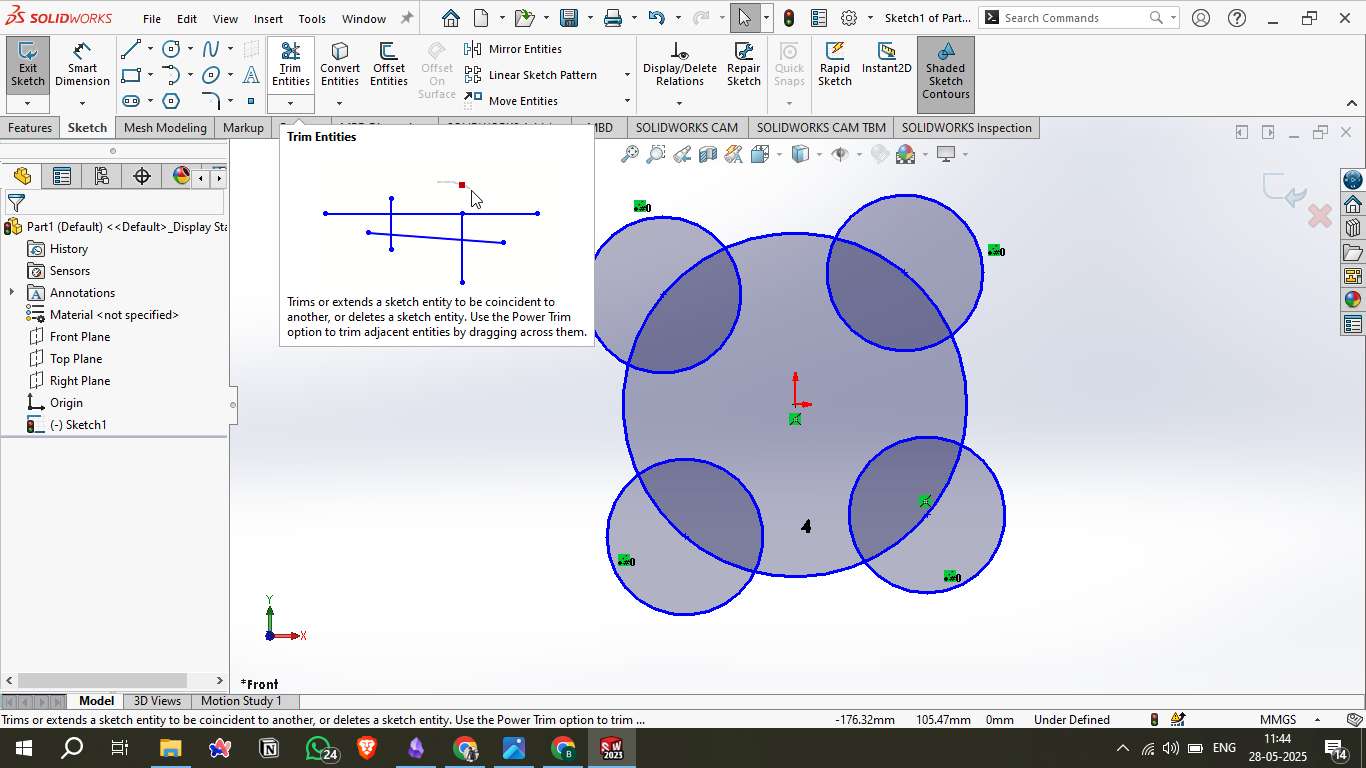The height and width of the screenshot is (768, 1366).
Task: Open the ConfigurationManager tab
Action: tap(102, 176)
